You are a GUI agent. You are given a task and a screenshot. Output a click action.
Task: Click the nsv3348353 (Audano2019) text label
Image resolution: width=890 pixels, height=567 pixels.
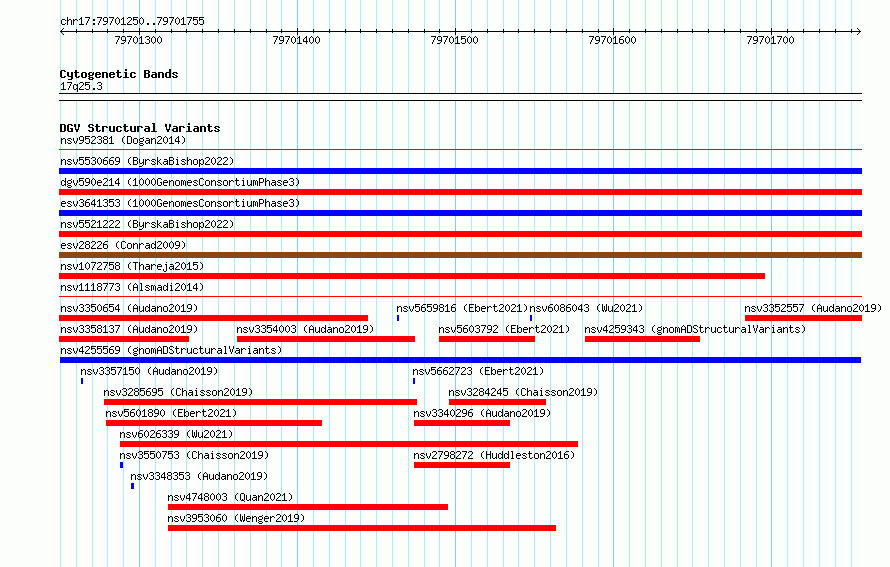[199, 476]
